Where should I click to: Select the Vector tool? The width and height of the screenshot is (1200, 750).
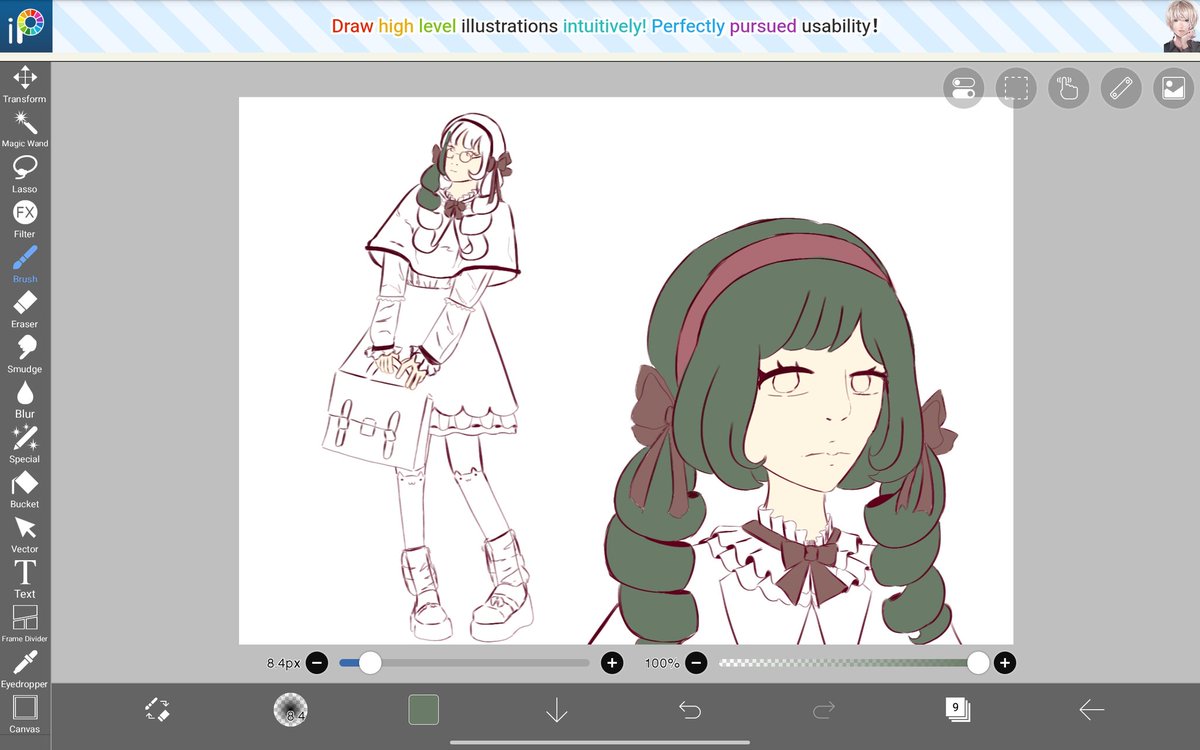pyautogui.click(x=24, y=534)
